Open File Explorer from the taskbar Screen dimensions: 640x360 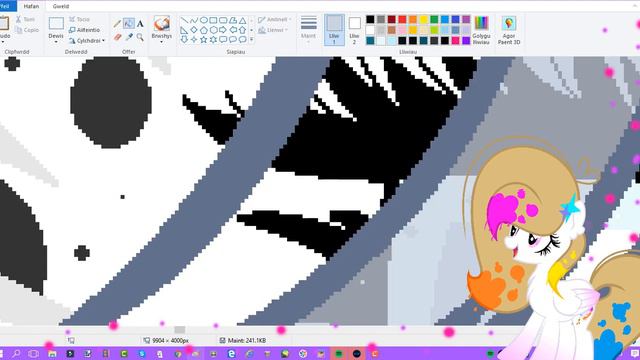[x=52, y=353]
